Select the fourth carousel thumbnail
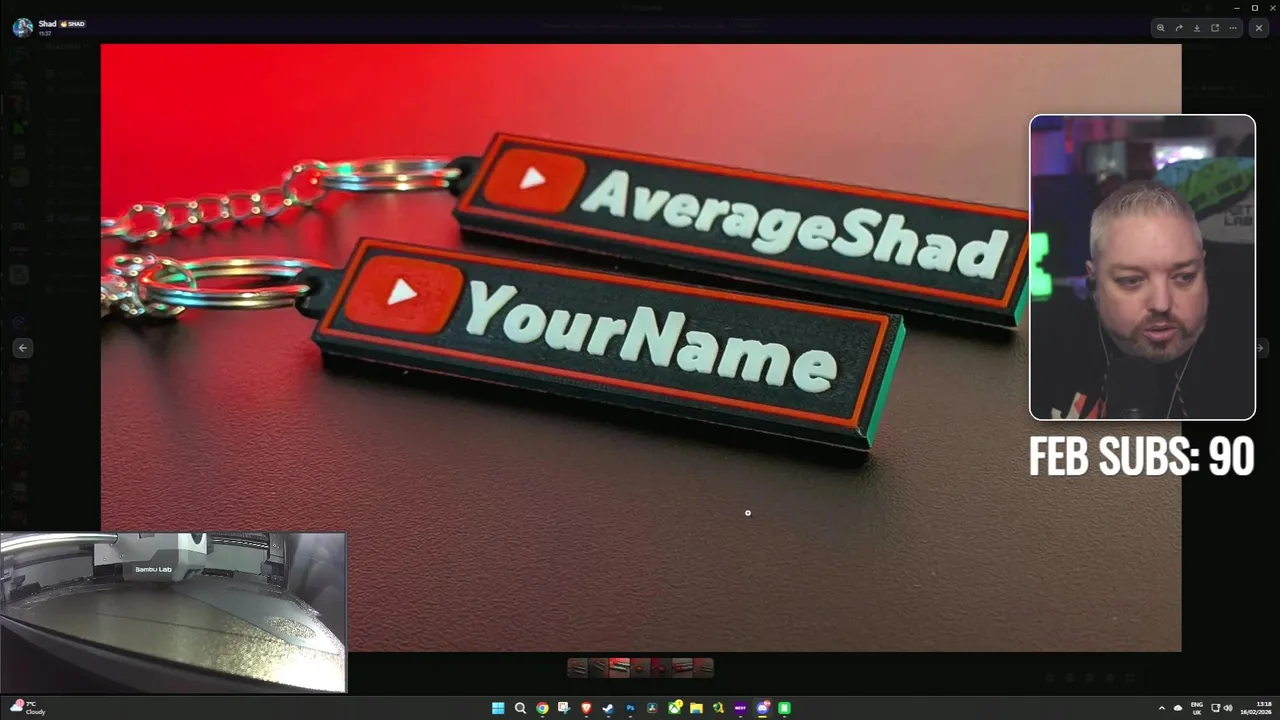 pos(640,667)
